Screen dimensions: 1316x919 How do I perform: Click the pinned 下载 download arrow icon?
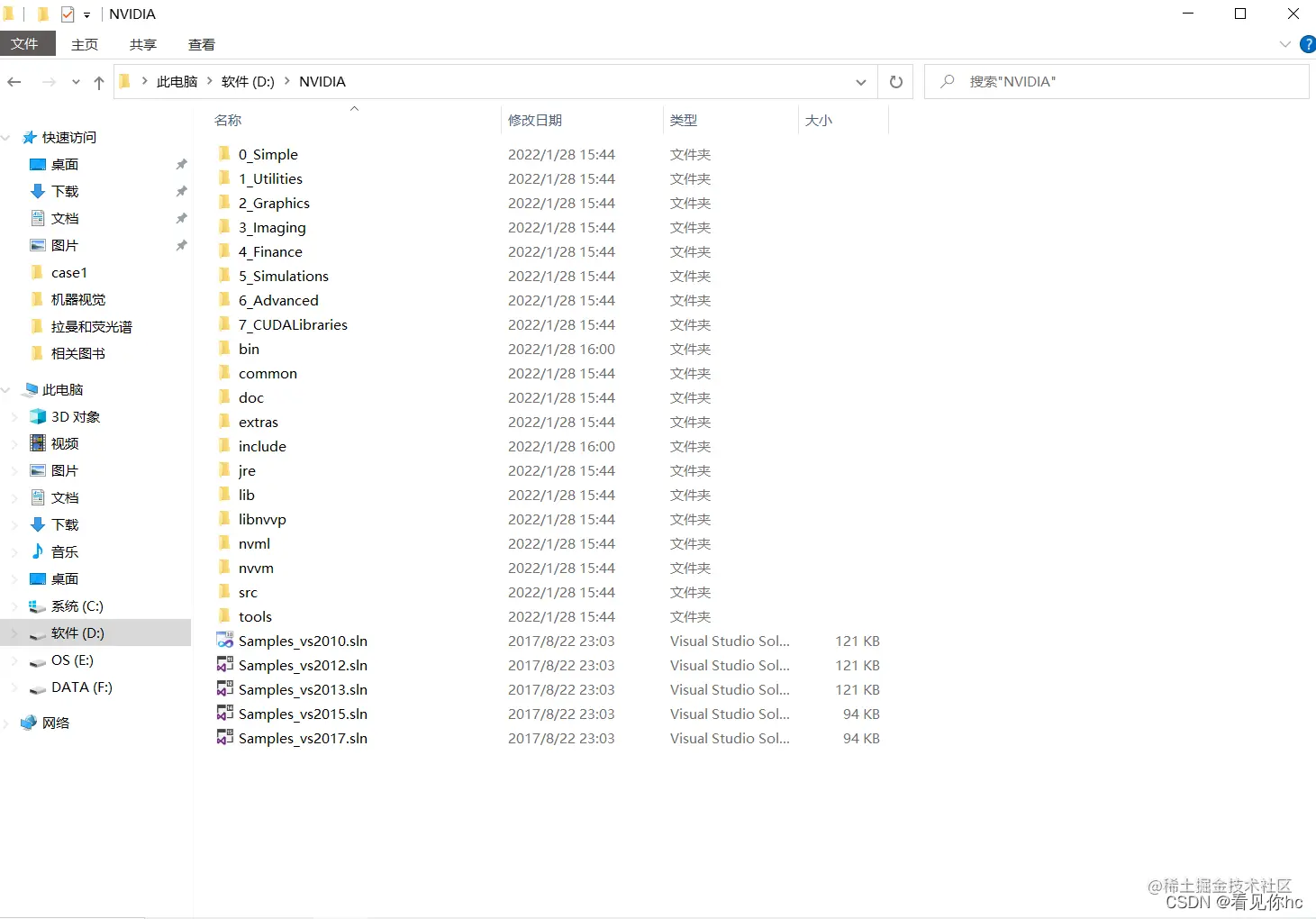click(x=38, y=191)
